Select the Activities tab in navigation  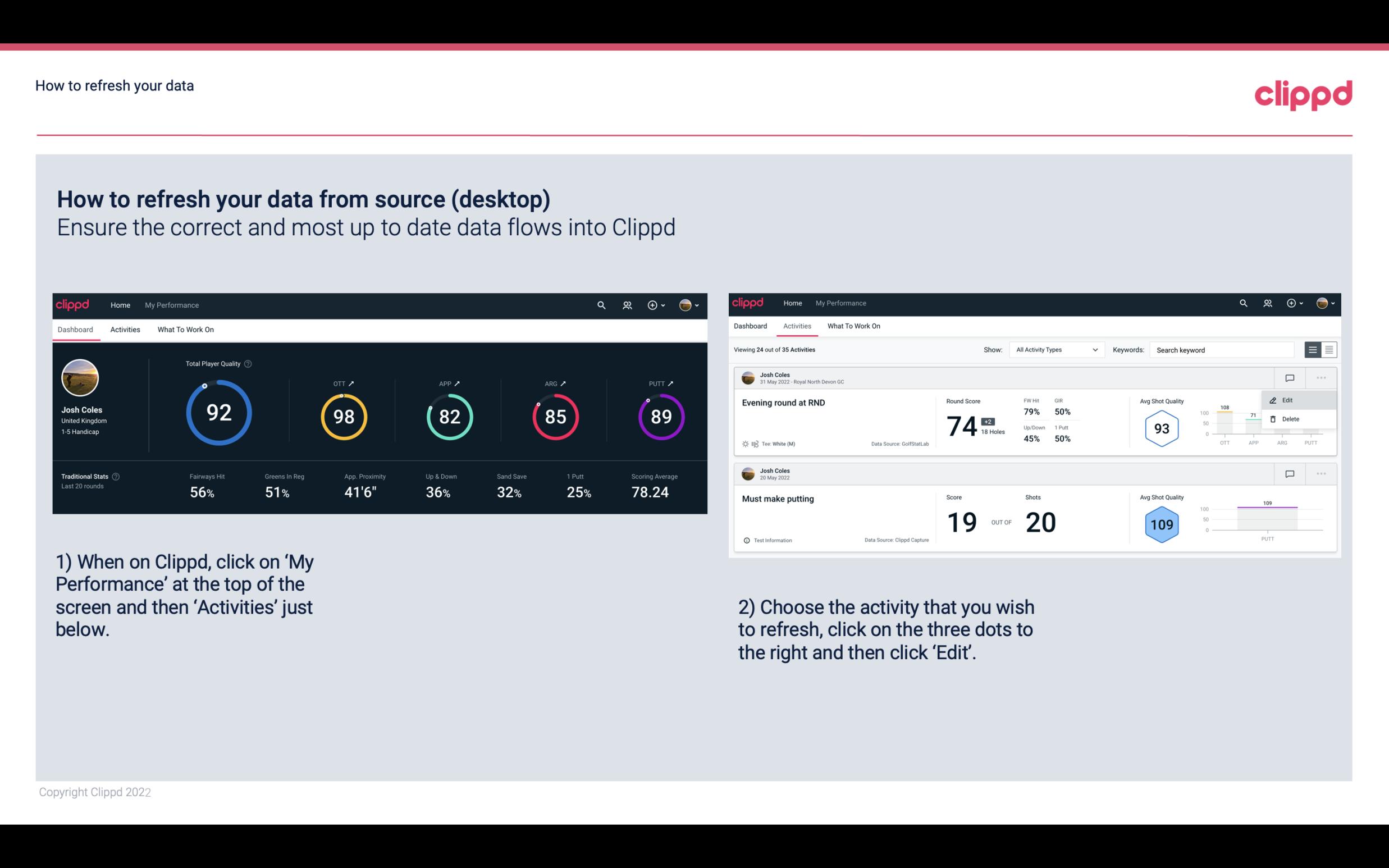[124, 329]
